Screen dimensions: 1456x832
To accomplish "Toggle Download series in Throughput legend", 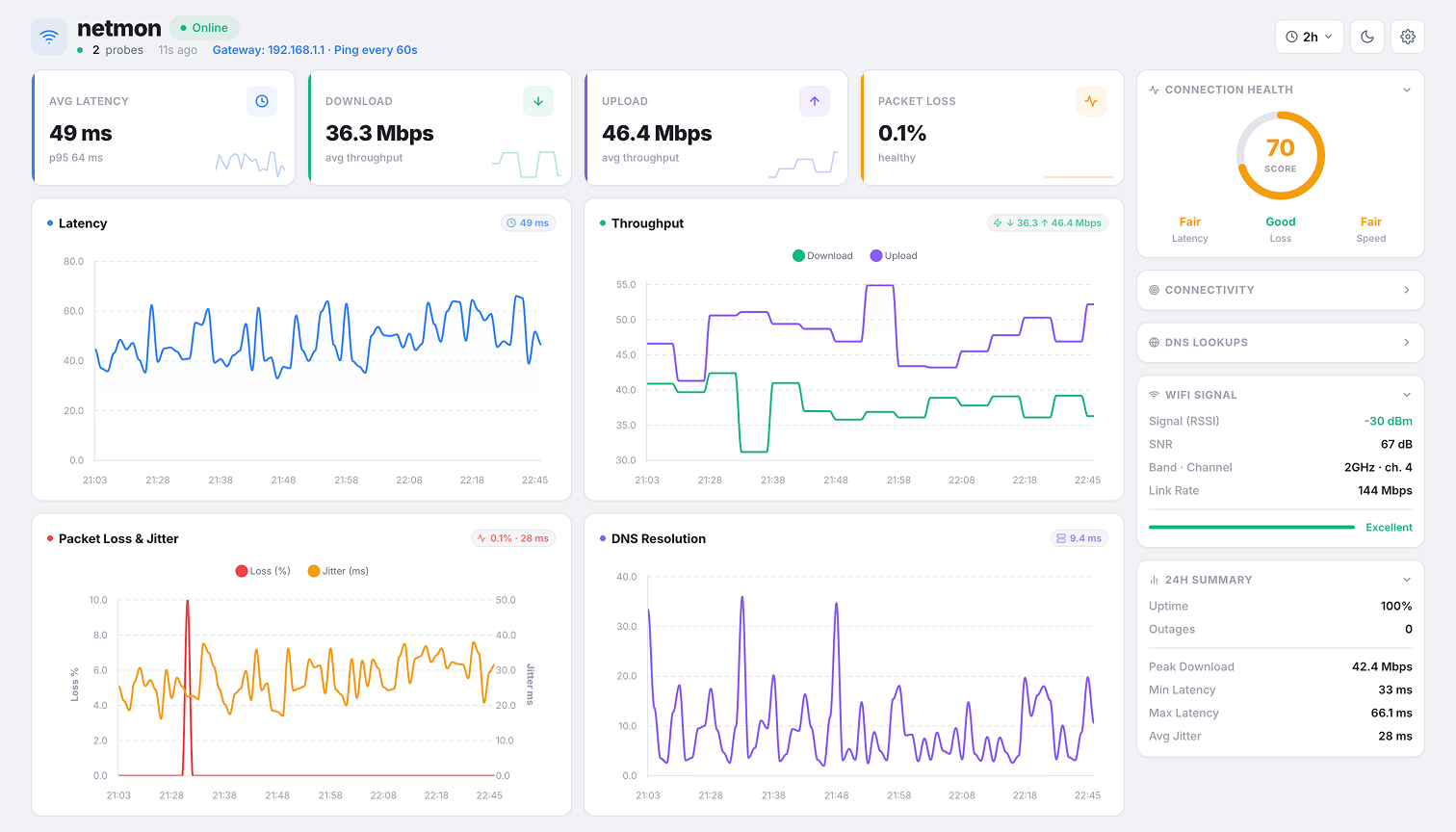I will point(822,256).
